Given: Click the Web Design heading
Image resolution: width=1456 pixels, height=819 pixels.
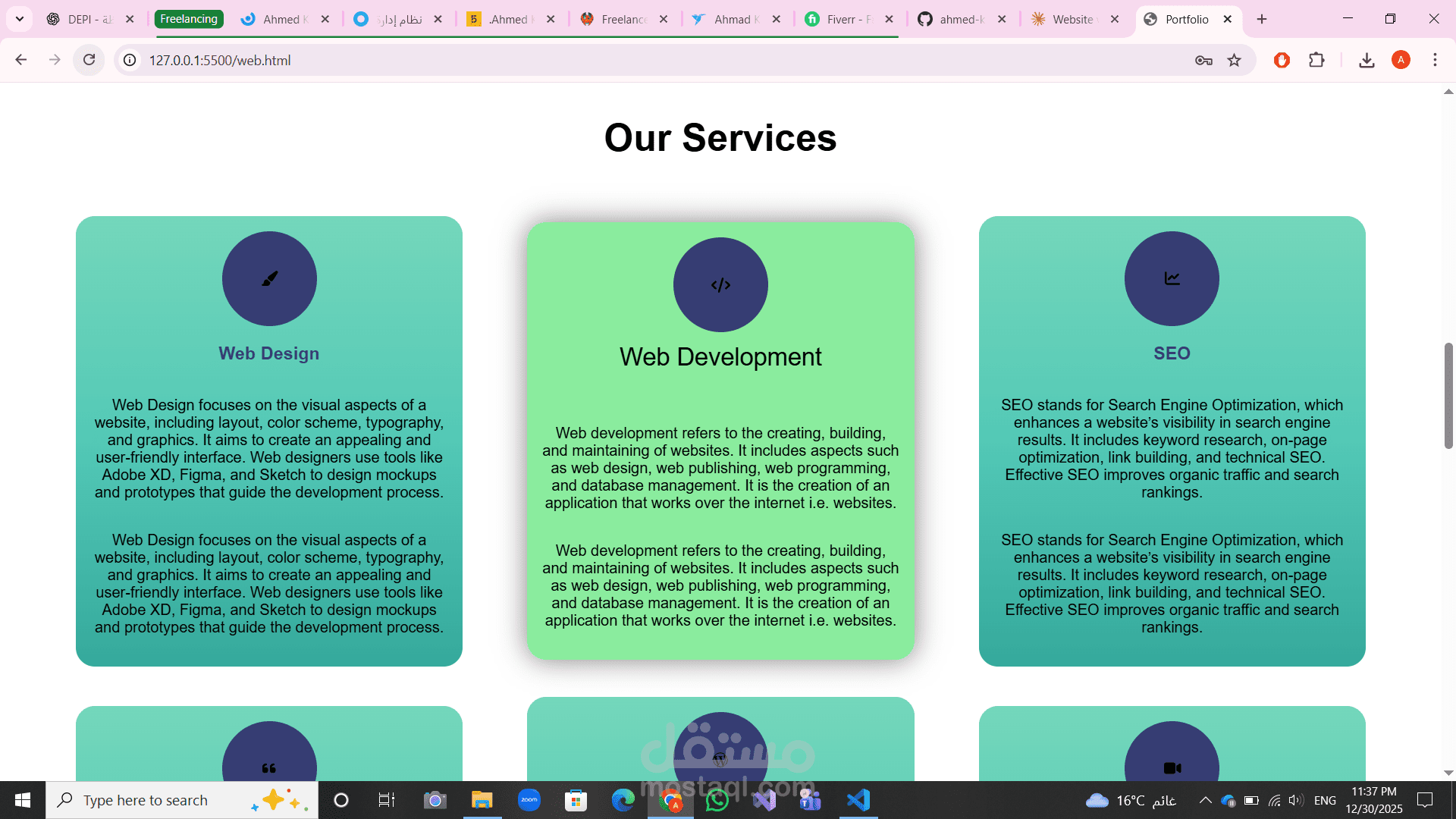Looking at the screenshot, I should tap(268, 353).
